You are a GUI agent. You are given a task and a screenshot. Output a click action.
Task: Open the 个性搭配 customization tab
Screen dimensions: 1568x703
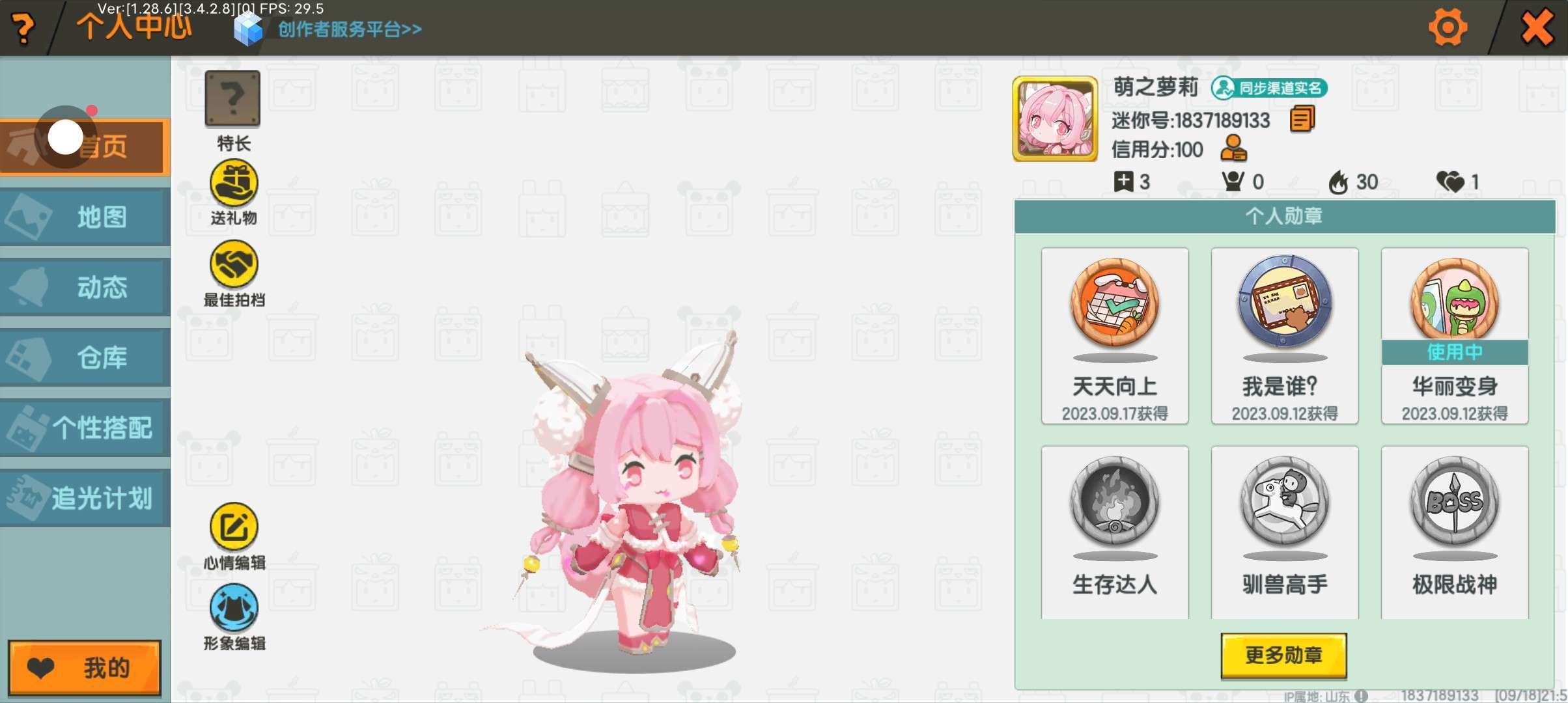pos(85,428)
